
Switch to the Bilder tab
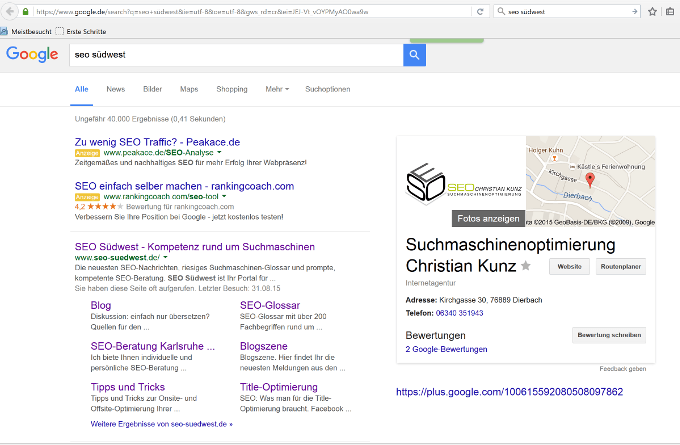click(x=153, y=89)
